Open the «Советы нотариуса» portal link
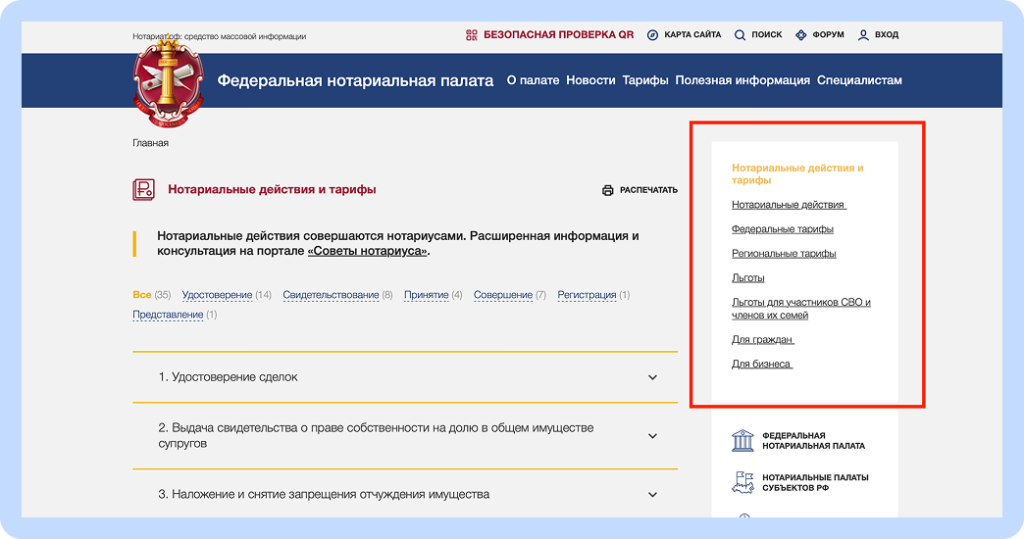Viewport: 1024px width, 539px height. point(368,251)
